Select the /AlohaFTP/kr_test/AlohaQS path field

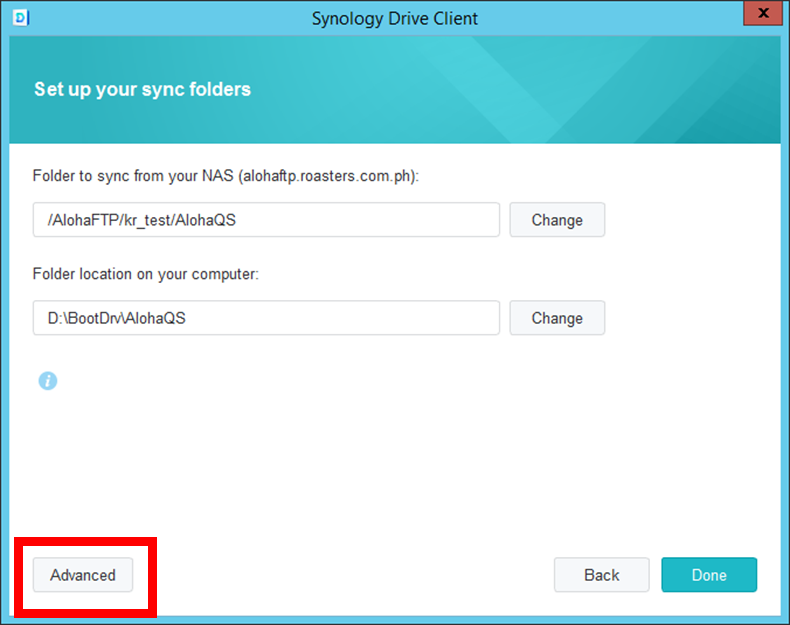click(x=266, y=220)
